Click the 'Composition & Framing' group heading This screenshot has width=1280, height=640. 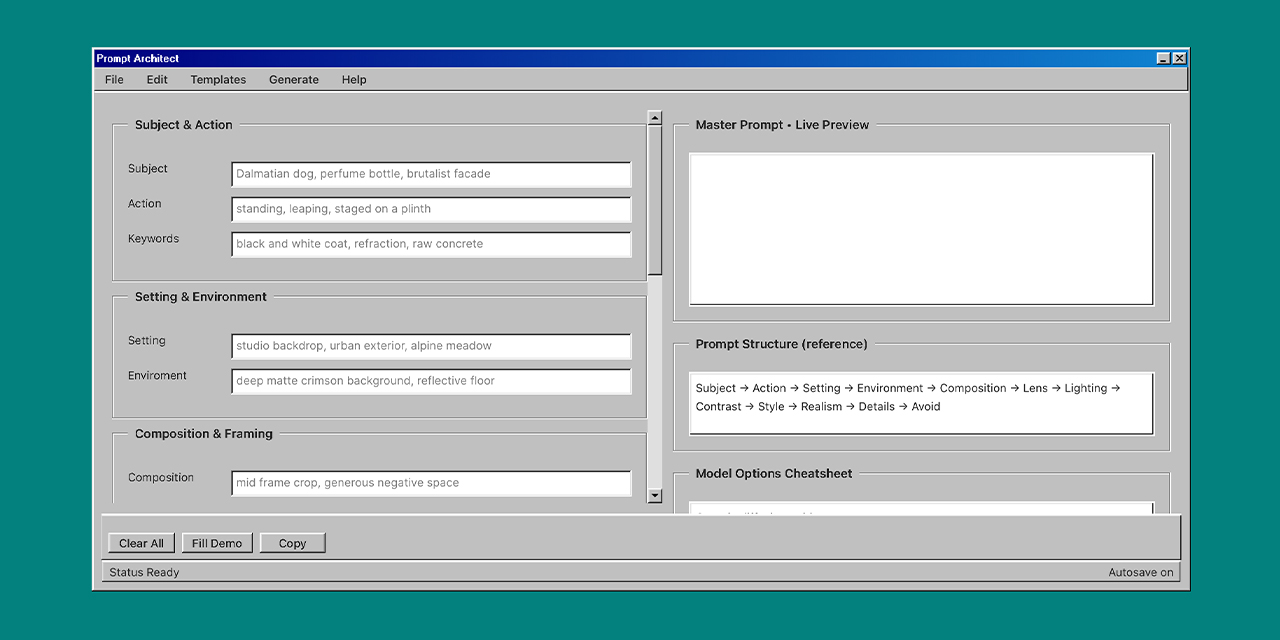pos(204,434)
